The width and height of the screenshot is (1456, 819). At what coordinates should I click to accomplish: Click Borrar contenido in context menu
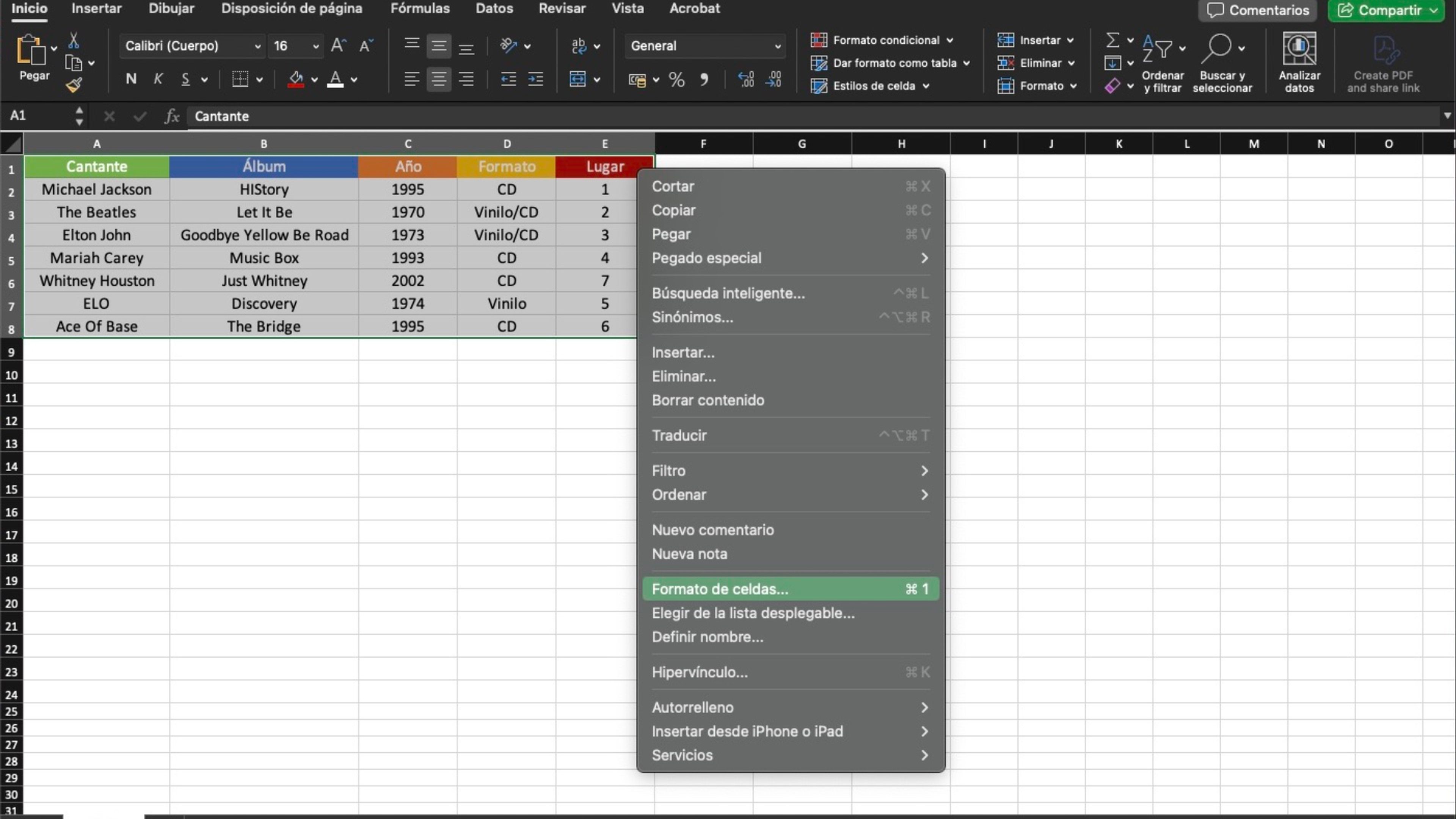coord(791,400)
